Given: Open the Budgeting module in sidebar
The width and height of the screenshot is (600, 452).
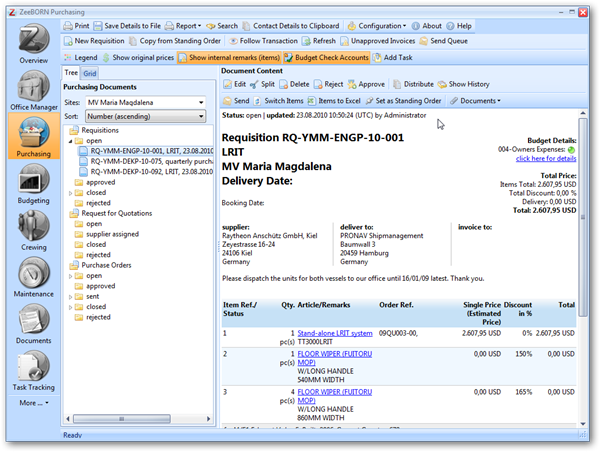Looking at the screenshot, I should click(x=29, y=187).
